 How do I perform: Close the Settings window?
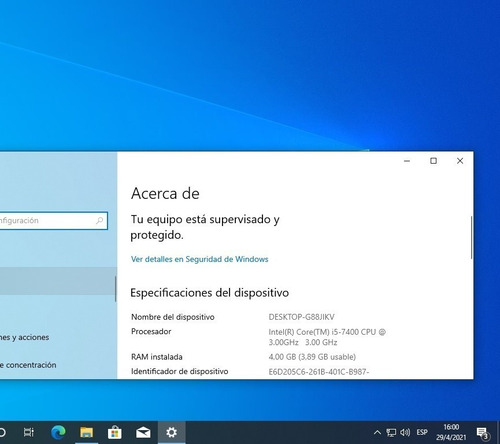460,161
